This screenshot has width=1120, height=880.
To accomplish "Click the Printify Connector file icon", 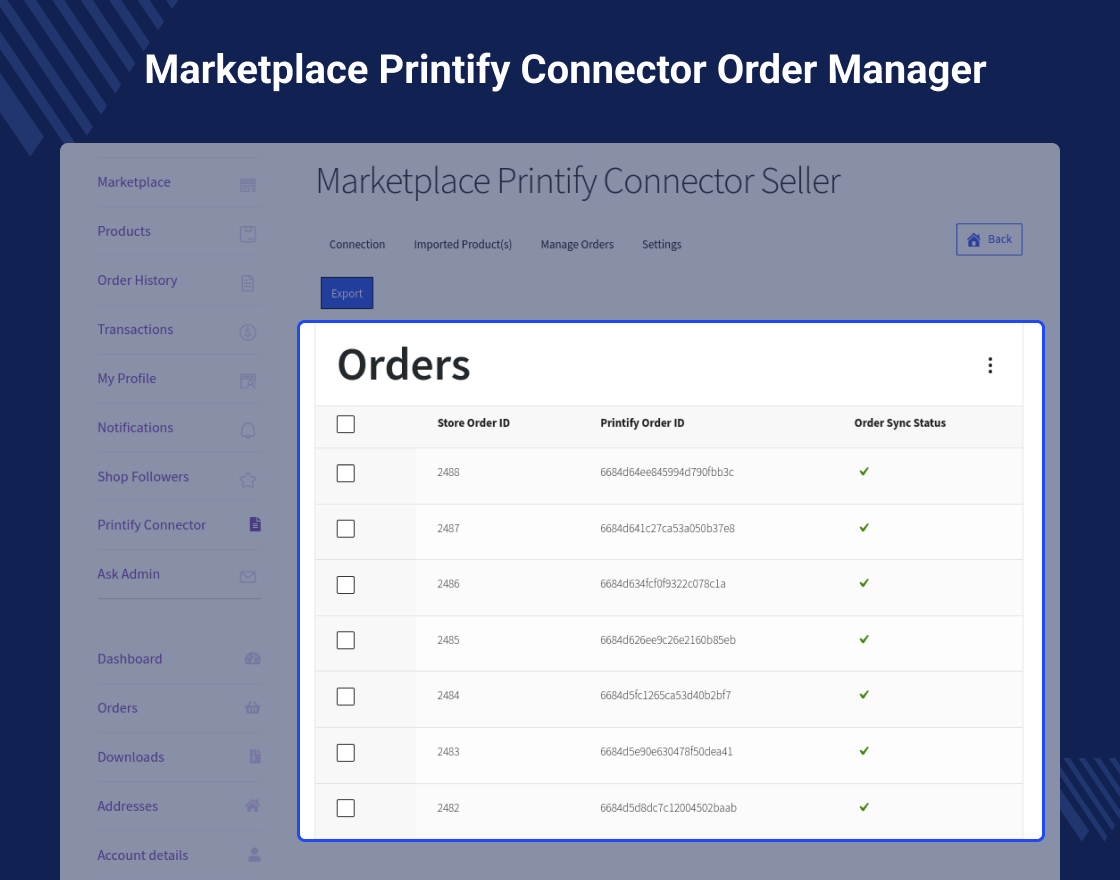I will (x=255, y=524).
